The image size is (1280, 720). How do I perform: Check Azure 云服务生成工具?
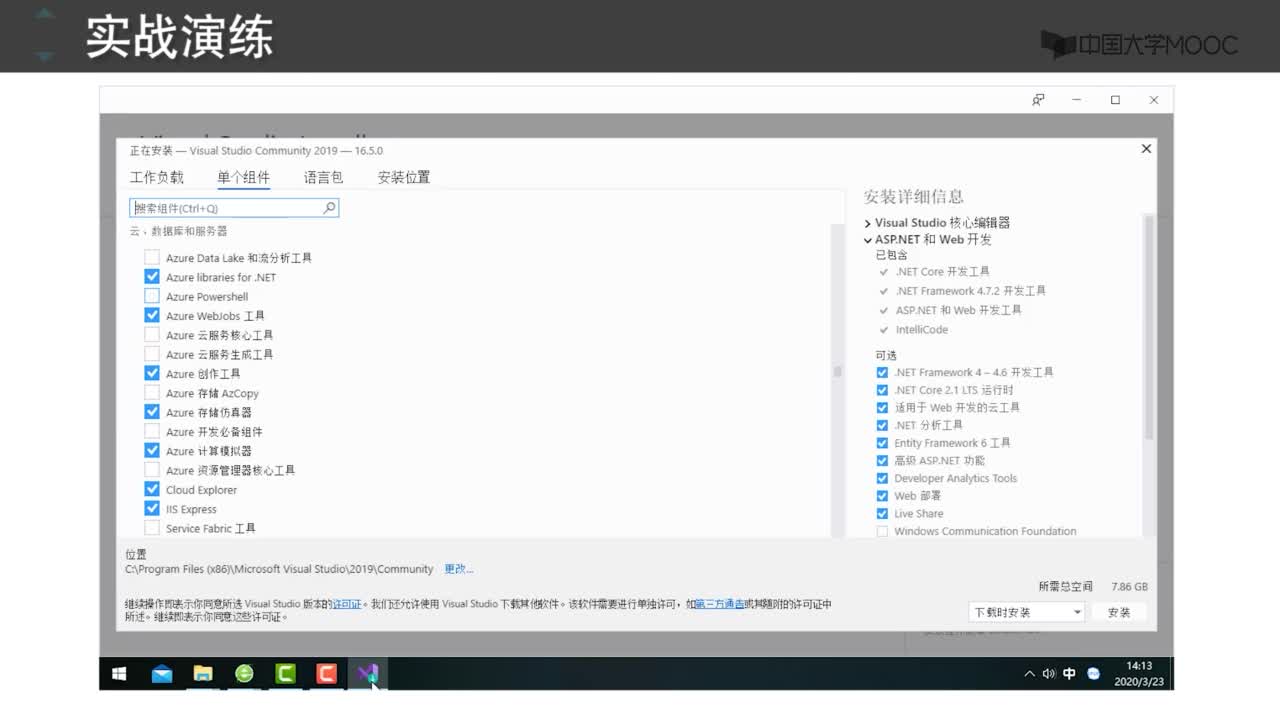[x=152, y=354]
